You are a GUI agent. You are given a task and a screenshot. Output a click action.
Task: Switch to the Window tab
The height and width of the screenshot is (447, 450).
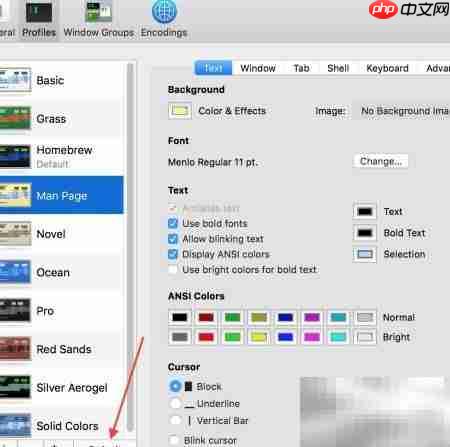point(258,68)
